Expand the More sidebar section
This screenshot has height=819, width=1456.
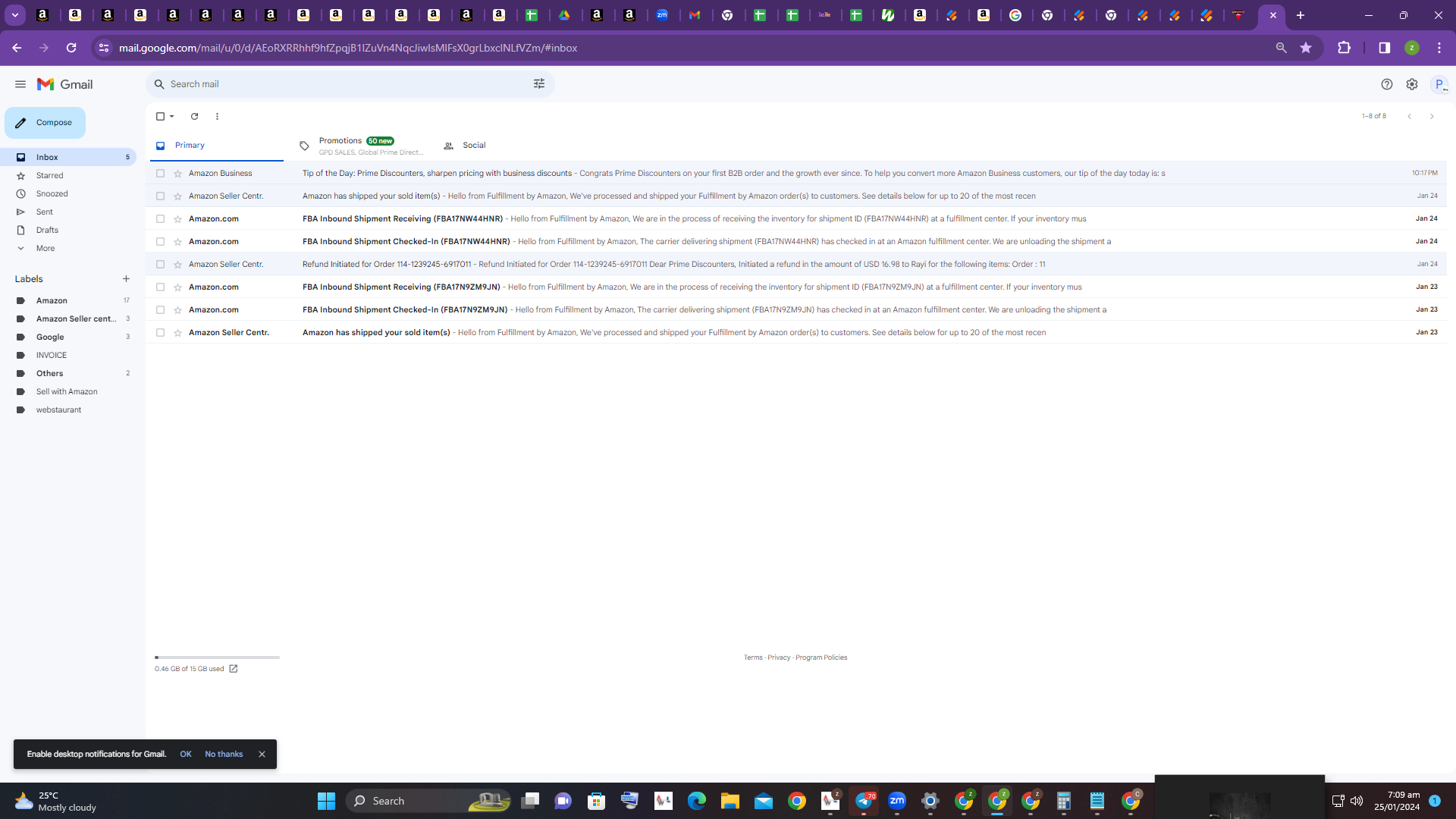[45, 248]
